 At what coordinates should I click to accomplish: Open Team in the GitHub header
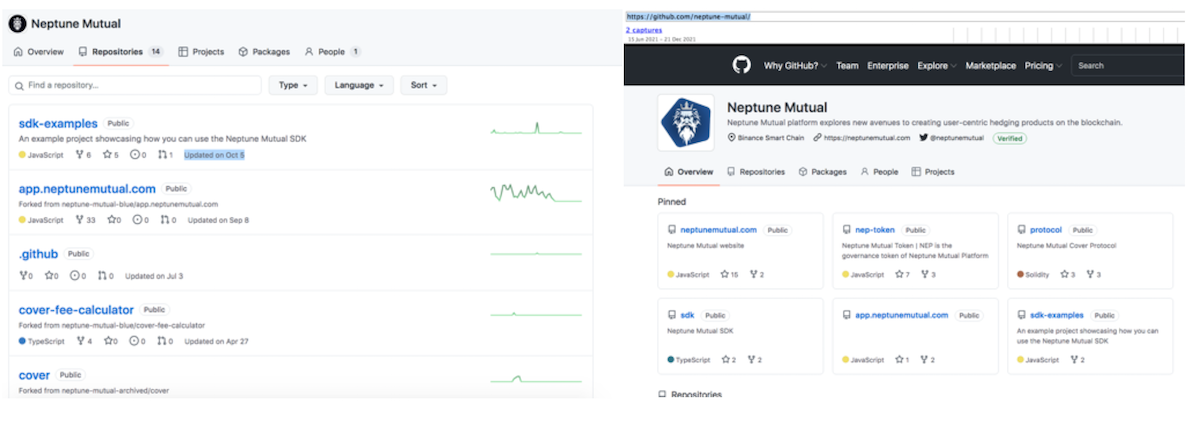coord(847,66)
